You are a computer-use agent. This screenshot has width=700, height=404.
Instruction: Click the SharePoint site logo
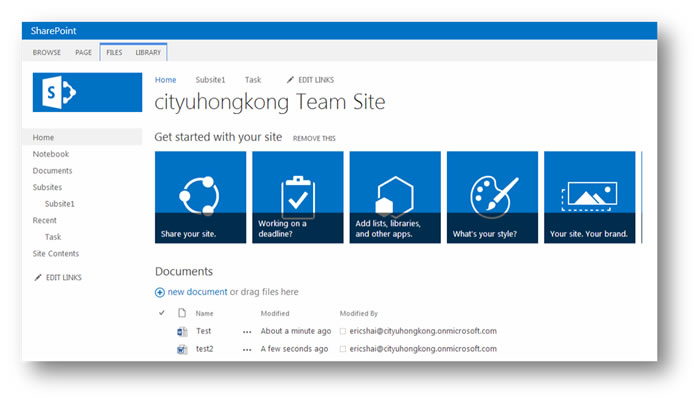click(81, 94)
